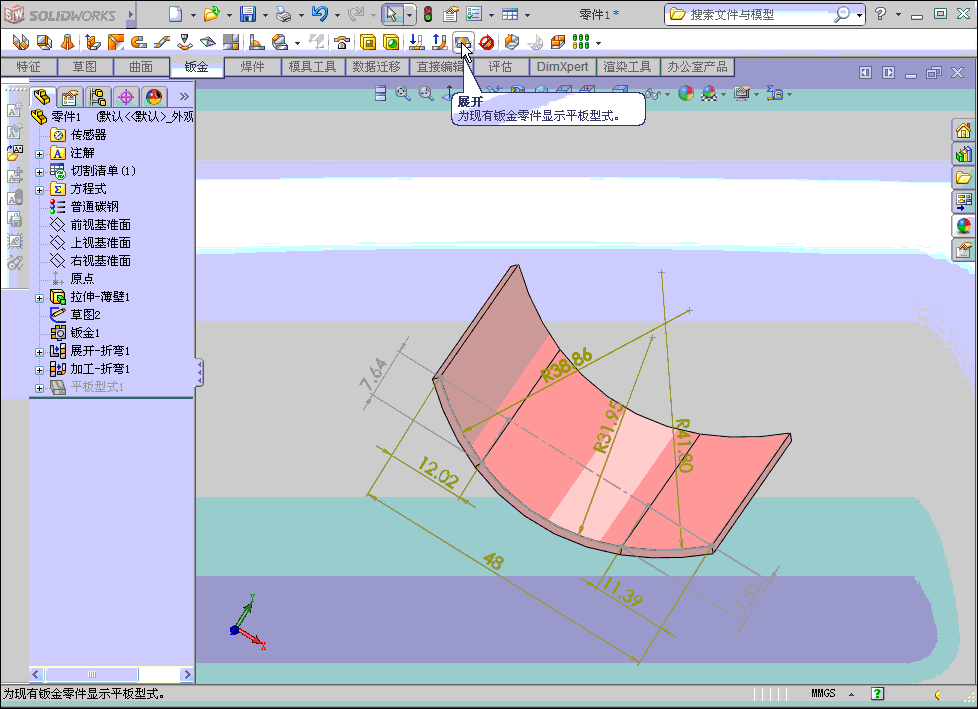The image size is (978, 709).
Task: Pick the Miter Flange tool
Action: pos(116,42)
